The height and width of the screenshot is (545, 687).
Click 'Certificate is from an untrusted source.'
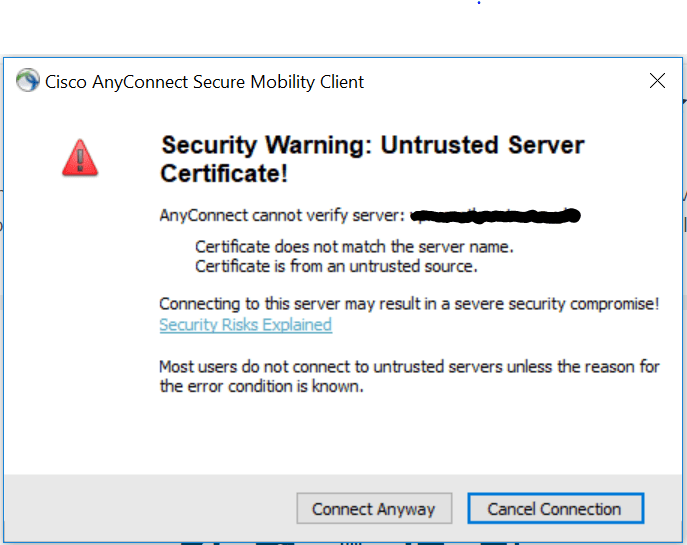tap(336, 266)
